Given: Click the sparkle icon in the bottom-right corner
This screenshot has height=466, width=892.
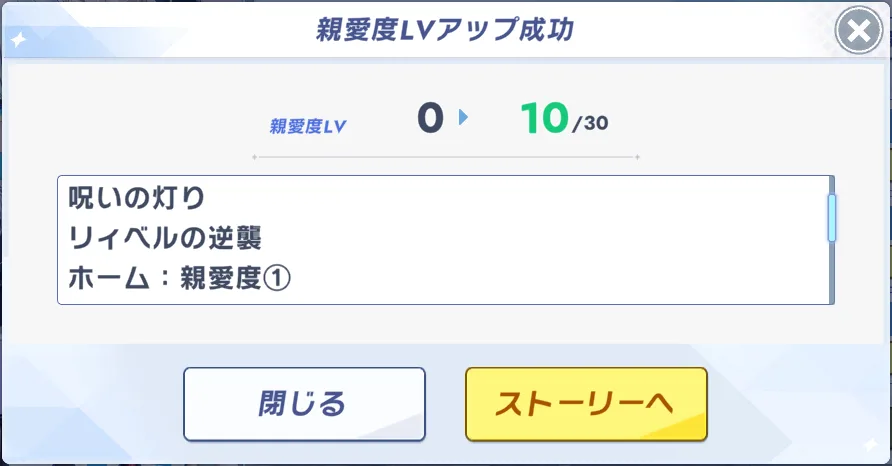Looking at the screenshot, I should pyautogui.click(x=872, y=445).
